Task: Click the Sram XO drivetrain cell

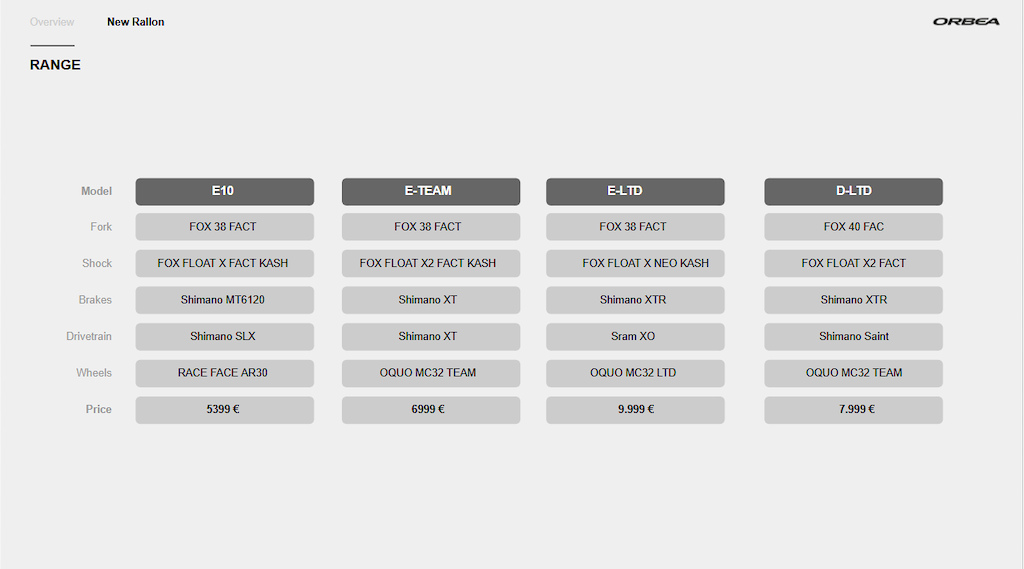Action: tap(635, 336)
